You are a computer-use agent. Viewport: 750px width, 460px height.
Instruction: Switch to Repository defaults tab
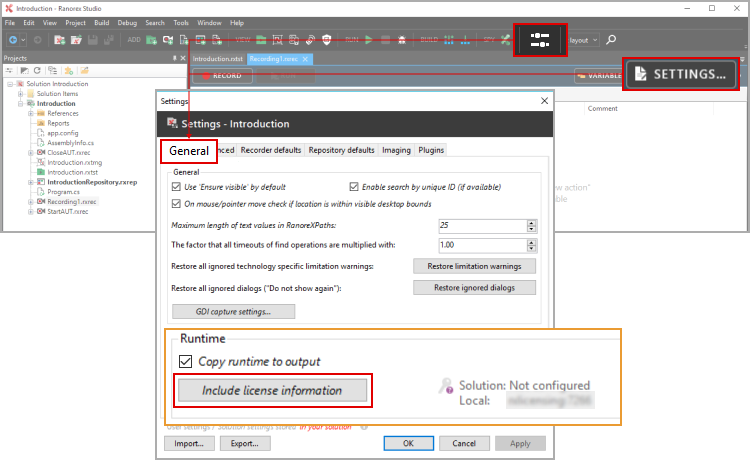(342, 150)
